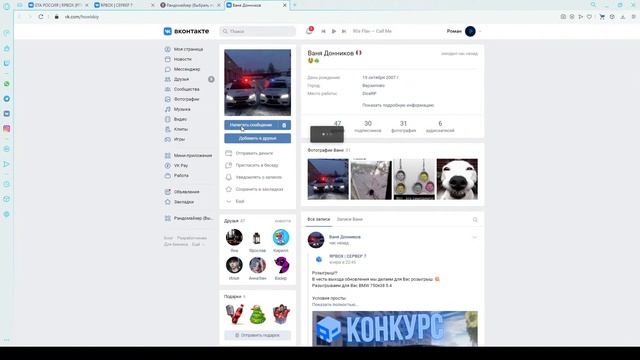This screenshot has height=360, width=640.
Task: Click the Клипы icon in sidebar
Action: [167, 129]
